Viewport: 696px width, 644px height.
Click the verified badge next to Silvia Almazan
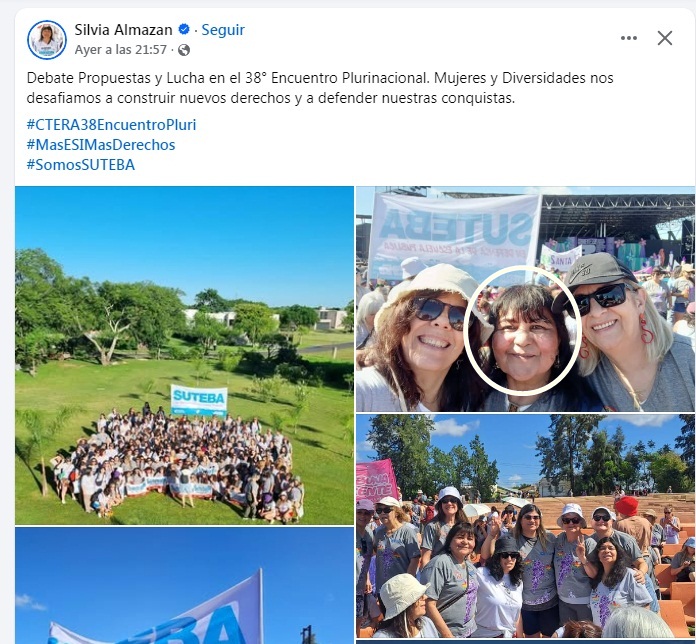[x=184, y=30]
